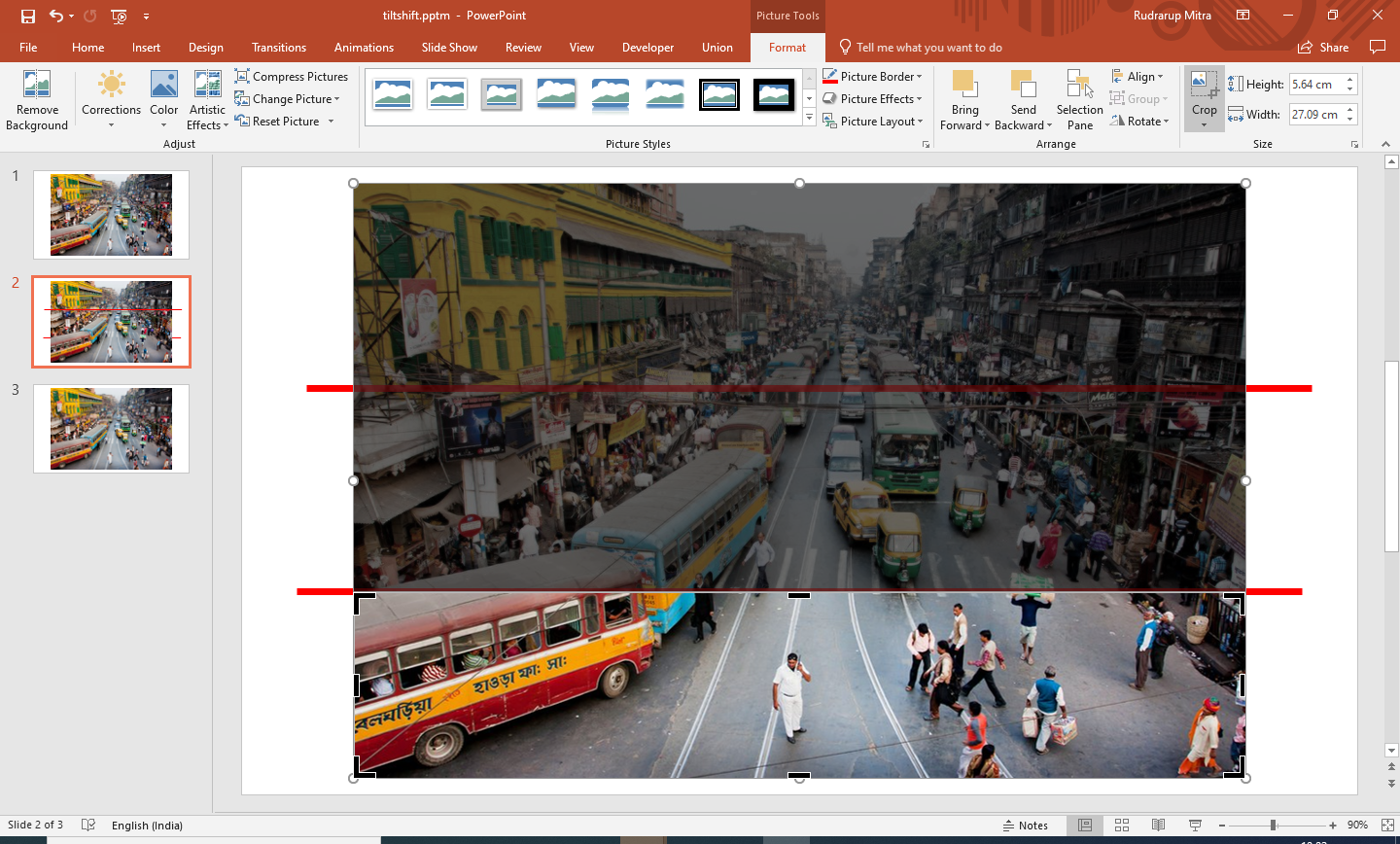This screenshot has height=844, width=1400.
Task: Decrease picture width with stepper down
Action: 1350,120
